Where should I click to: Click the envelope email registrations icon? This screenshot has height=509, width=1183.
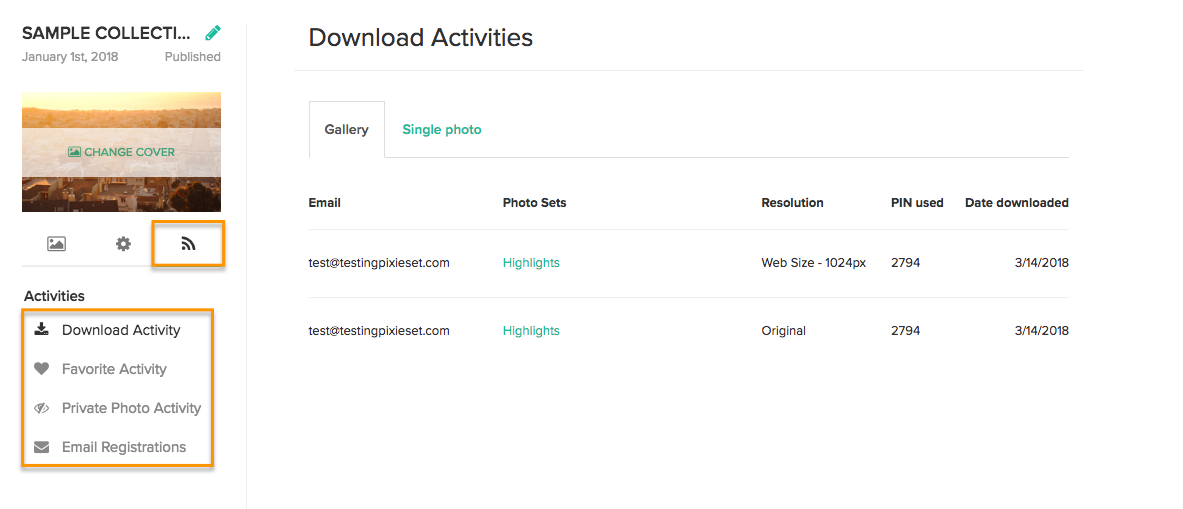click(x=42, y=447)
